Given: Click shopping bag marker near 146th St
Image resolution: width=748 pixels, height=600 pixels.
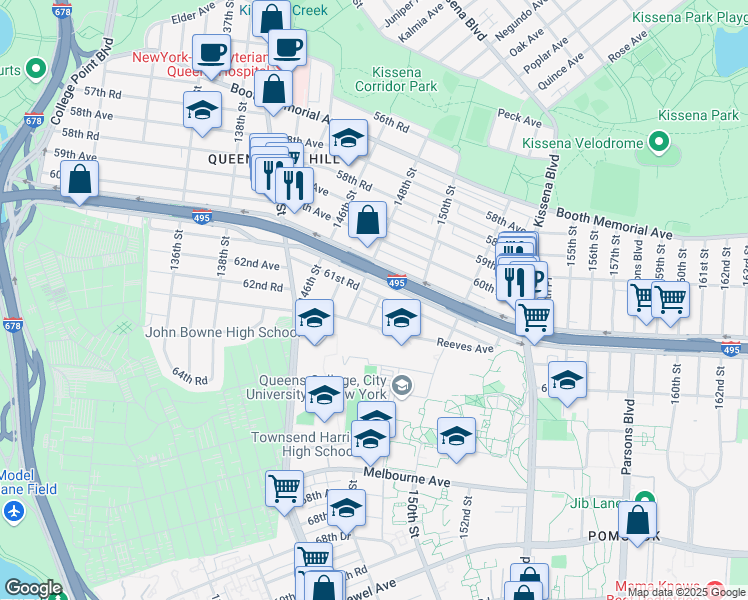Looking at the screenshot, I should (367, 223).
